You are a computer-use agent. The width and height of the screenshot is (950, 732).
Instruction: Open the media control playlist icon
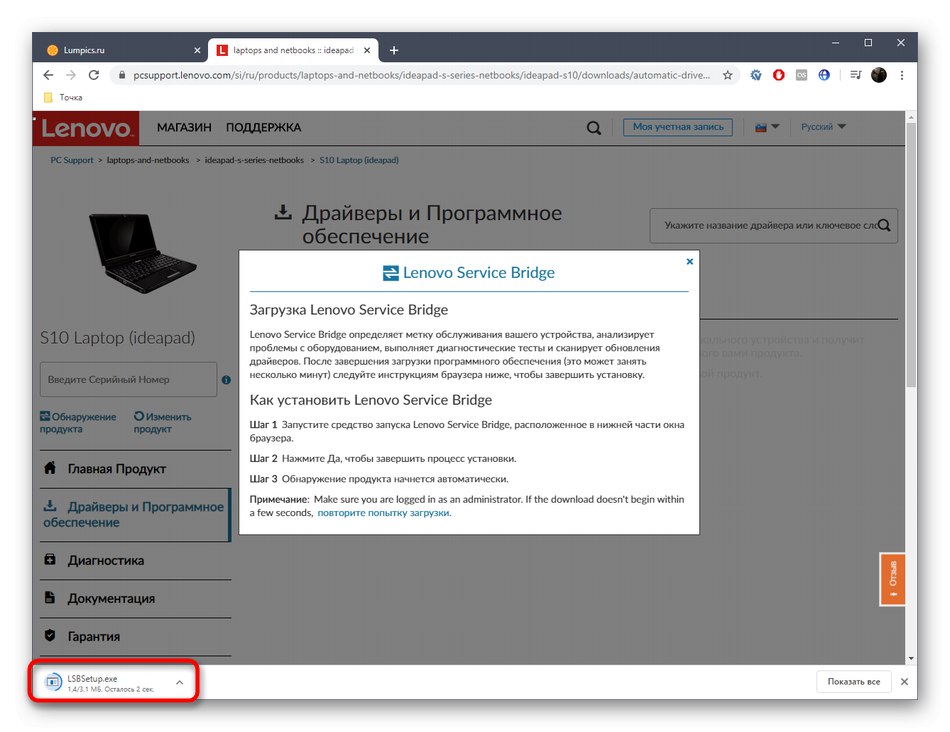[855, 75]
